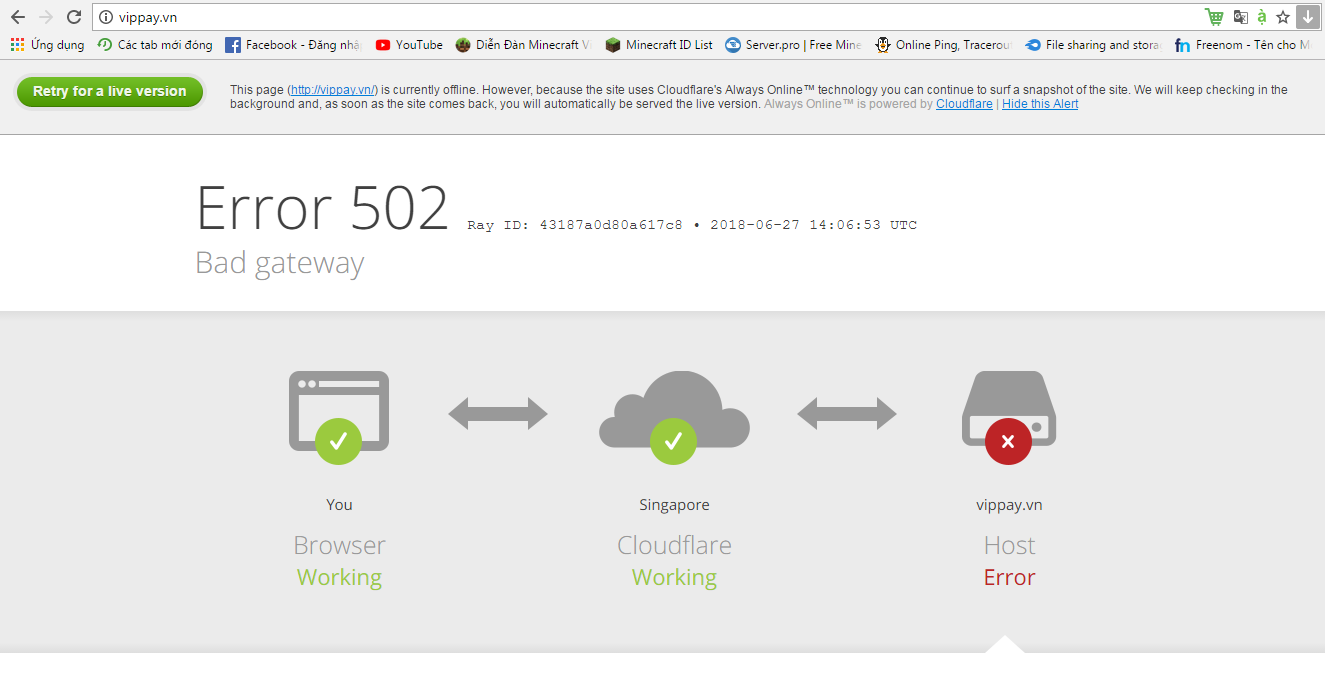This screenshot has height=683, width=1325.
Task: Go back using the browser back arrow
Action: 17,17
